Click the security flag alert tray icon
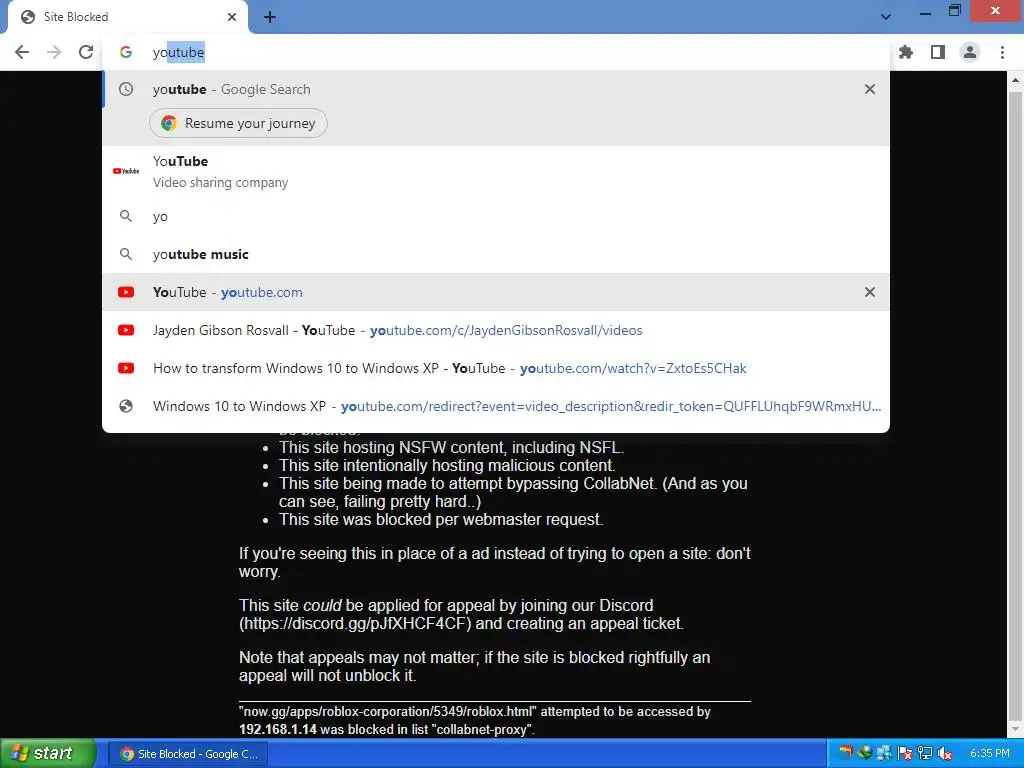The height and width of the screenshot is (768, 1024). pos(904,753)
